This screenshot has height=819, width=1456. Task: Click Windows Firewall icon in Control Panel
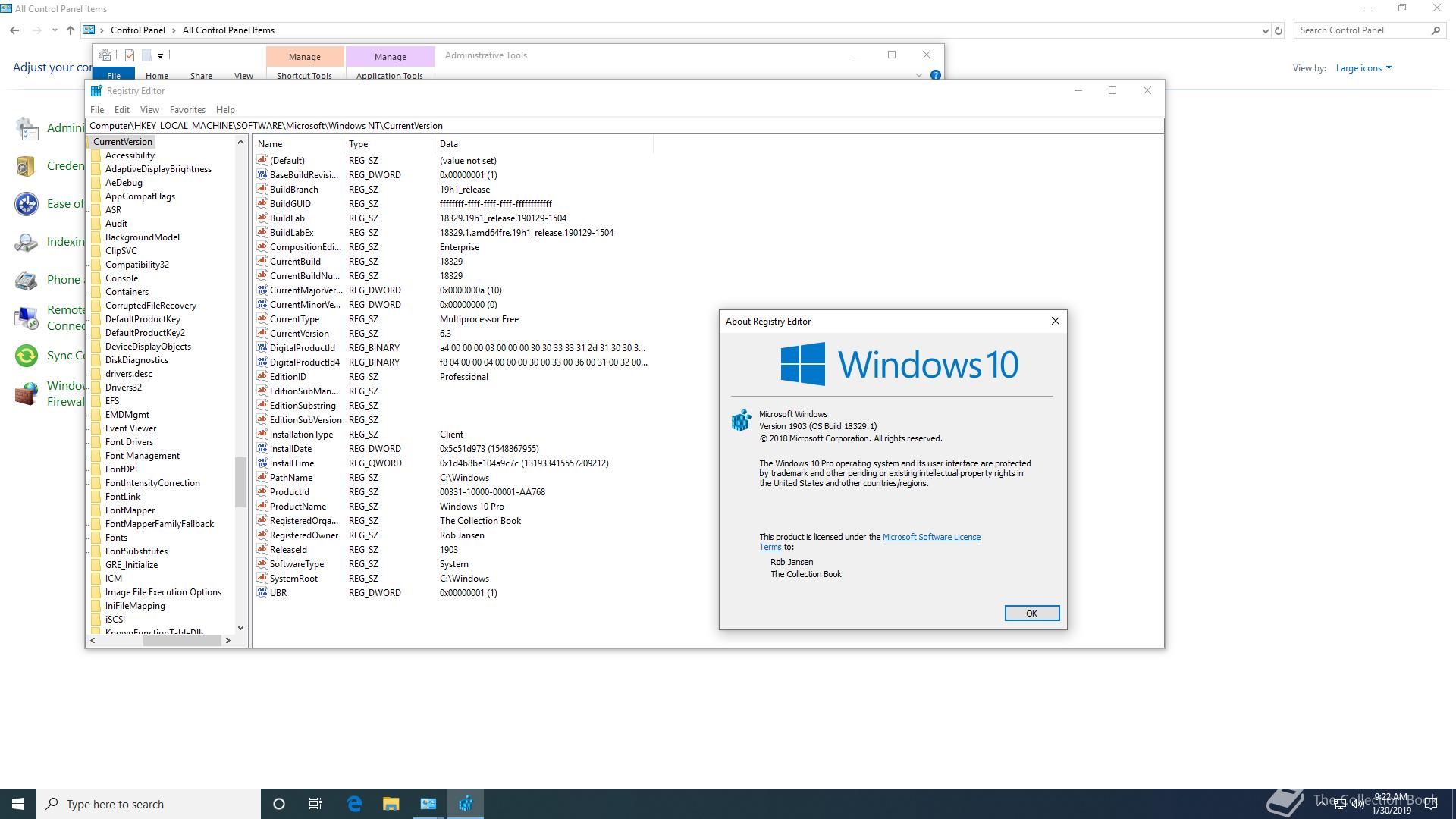[27, 394]
